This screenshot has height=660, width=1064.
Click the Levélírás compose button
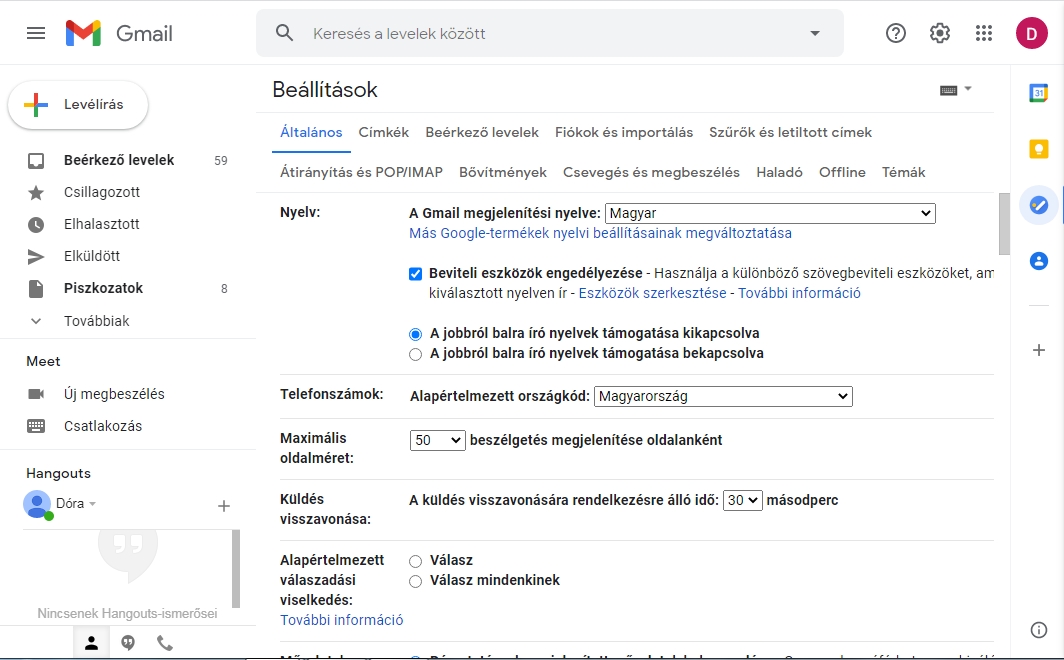click(x=78, y=105)
